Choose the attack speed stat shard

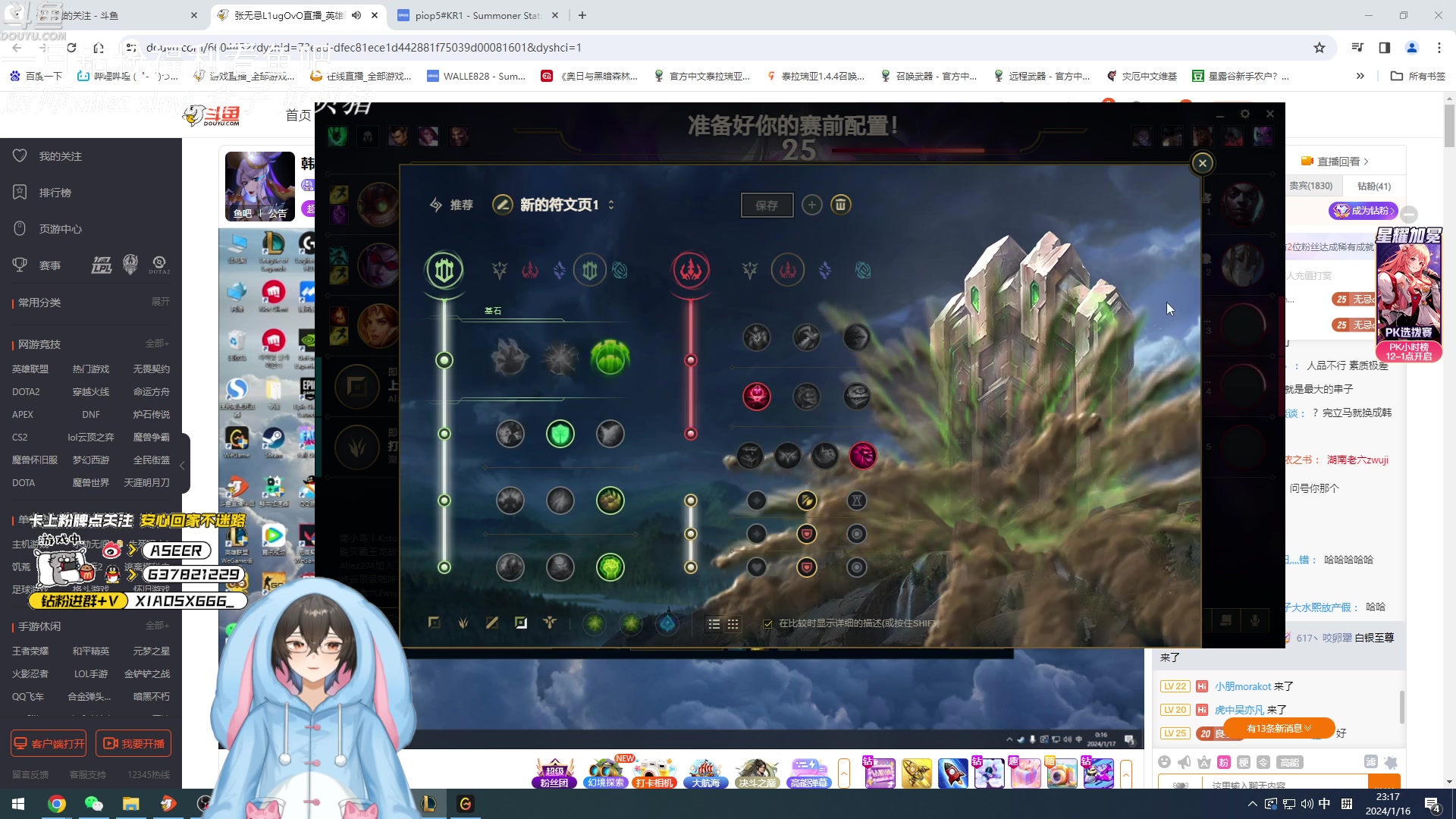(806, 500)
